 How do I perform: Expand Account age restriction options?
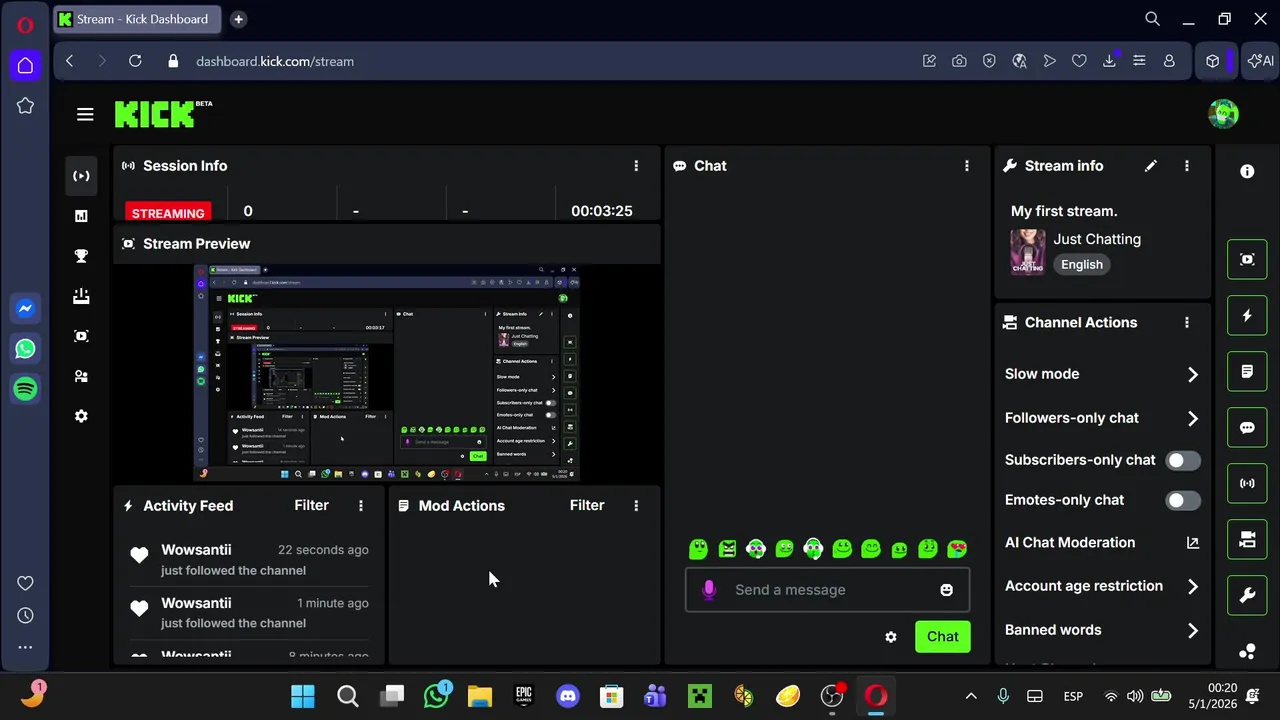coord(1192,586)
